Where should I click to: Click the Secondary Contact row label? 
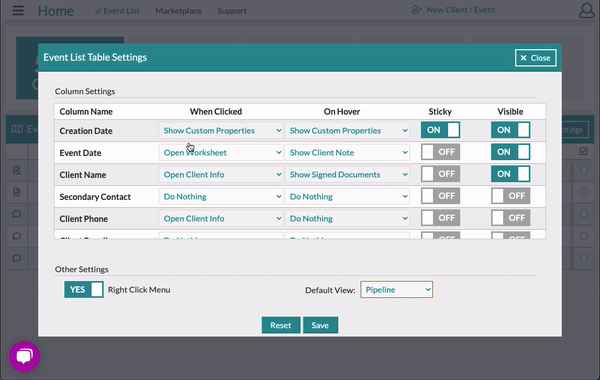pos(95,197)
